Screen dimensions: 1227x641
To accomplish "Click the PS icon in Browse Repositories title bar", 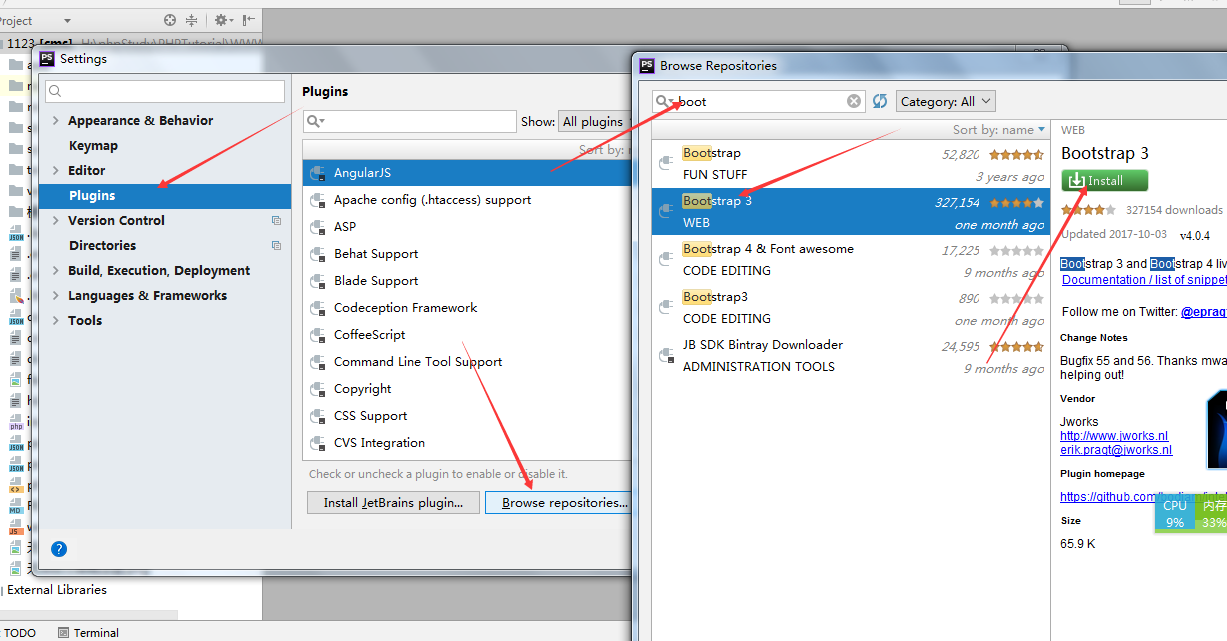I will [x=647, y=65].
